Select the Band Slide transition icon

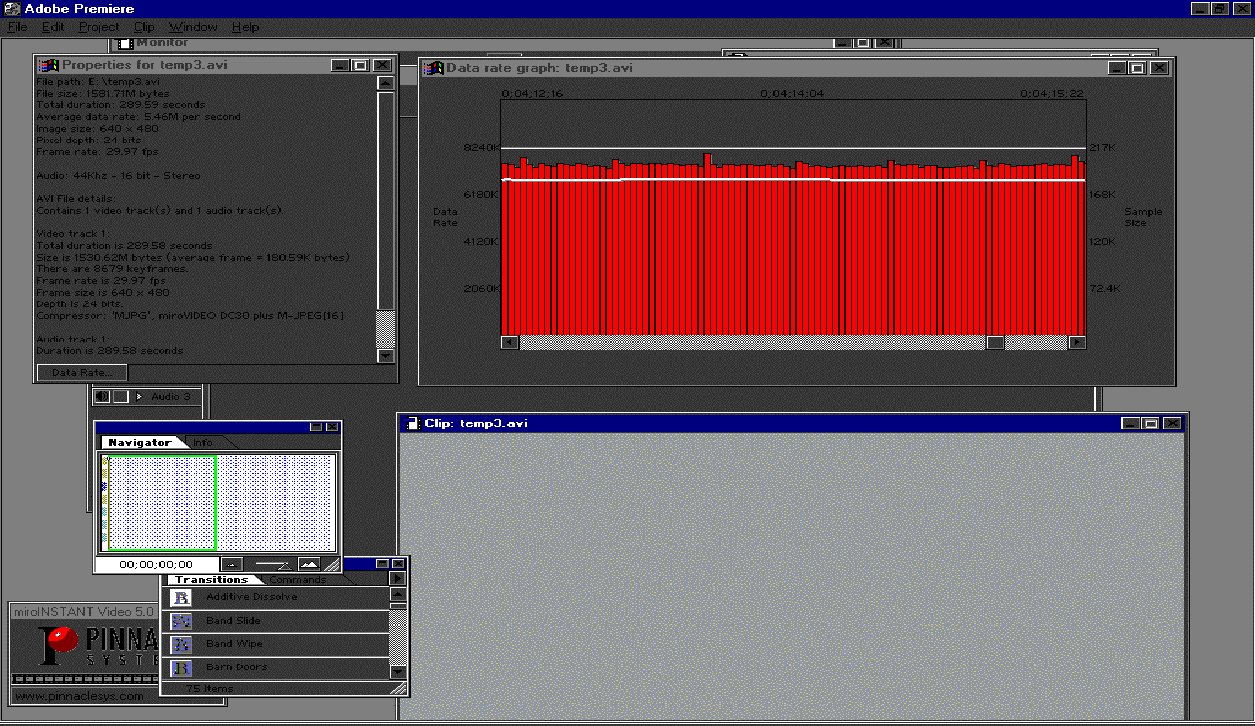click(181, 621)
